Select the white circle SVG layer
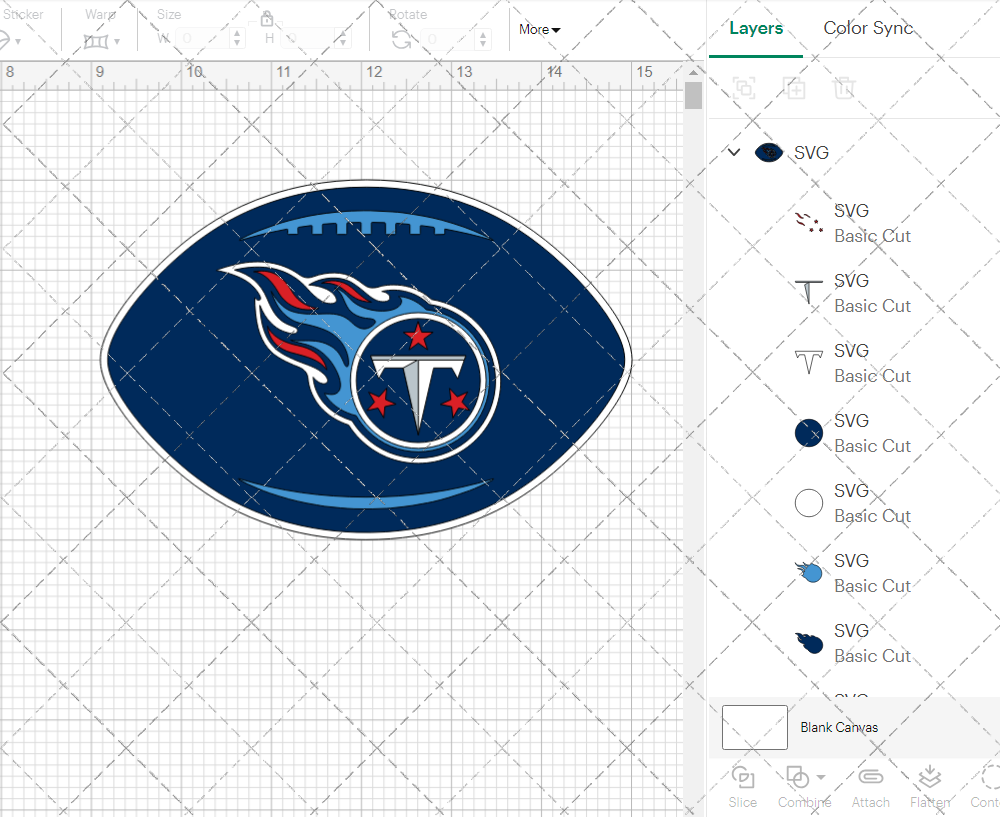 854,503
